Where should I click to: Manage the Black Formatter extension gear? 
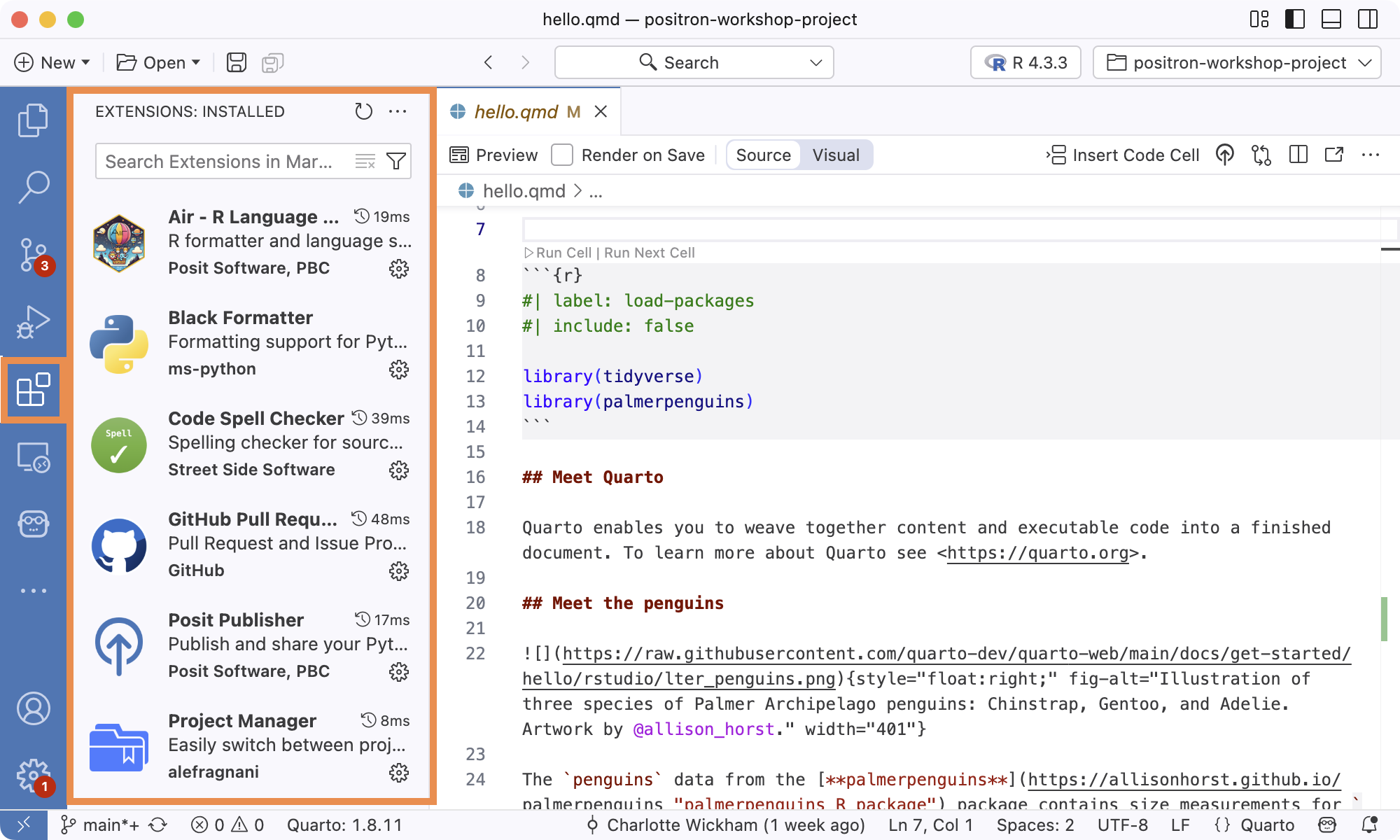(x=399, y=370)
